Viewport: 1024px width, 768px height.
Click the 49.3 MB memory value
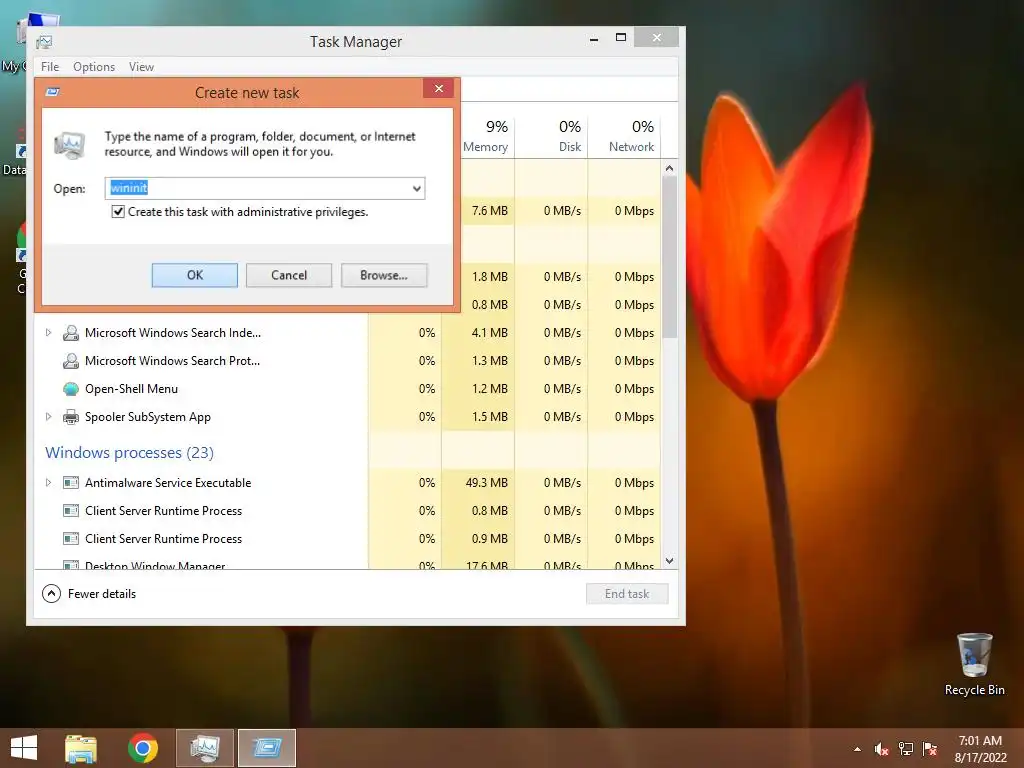[487, 483]
